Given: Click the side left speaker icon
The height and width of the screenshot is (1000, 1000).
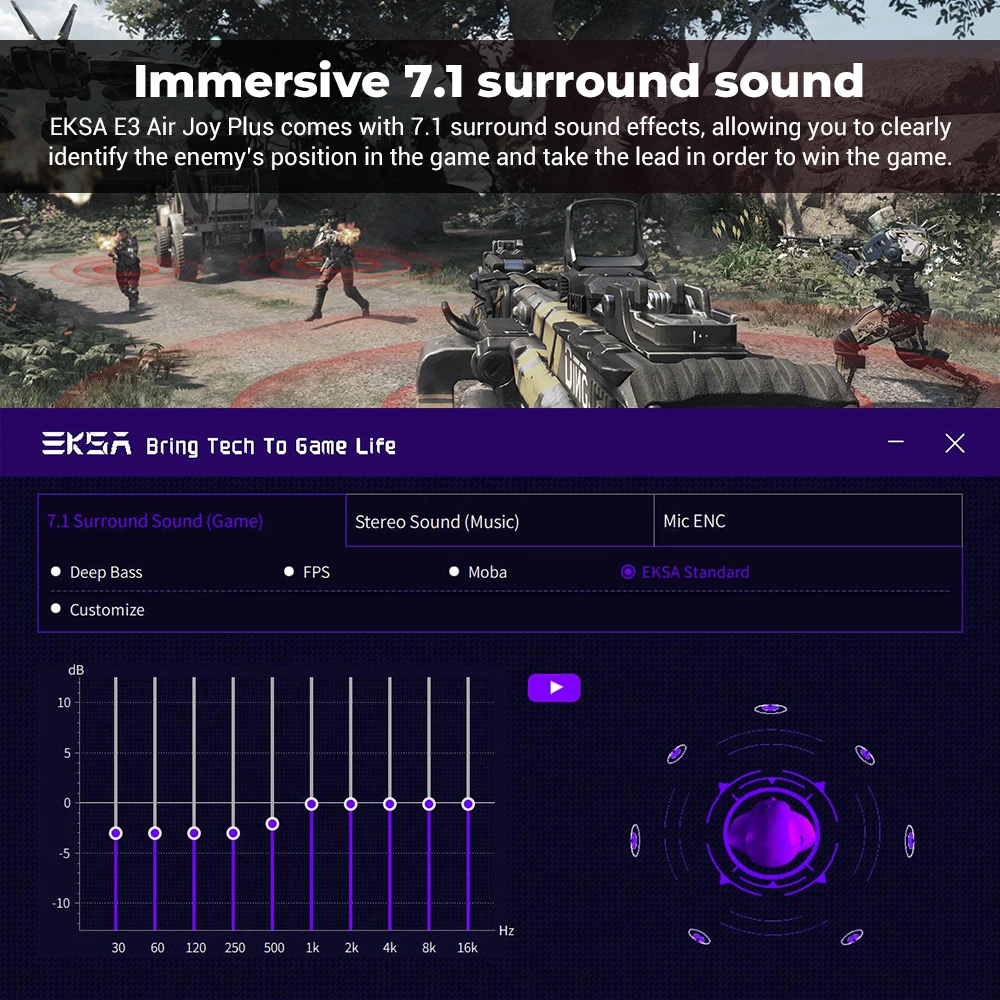Looking at the screenshot, I should point(635,840).
